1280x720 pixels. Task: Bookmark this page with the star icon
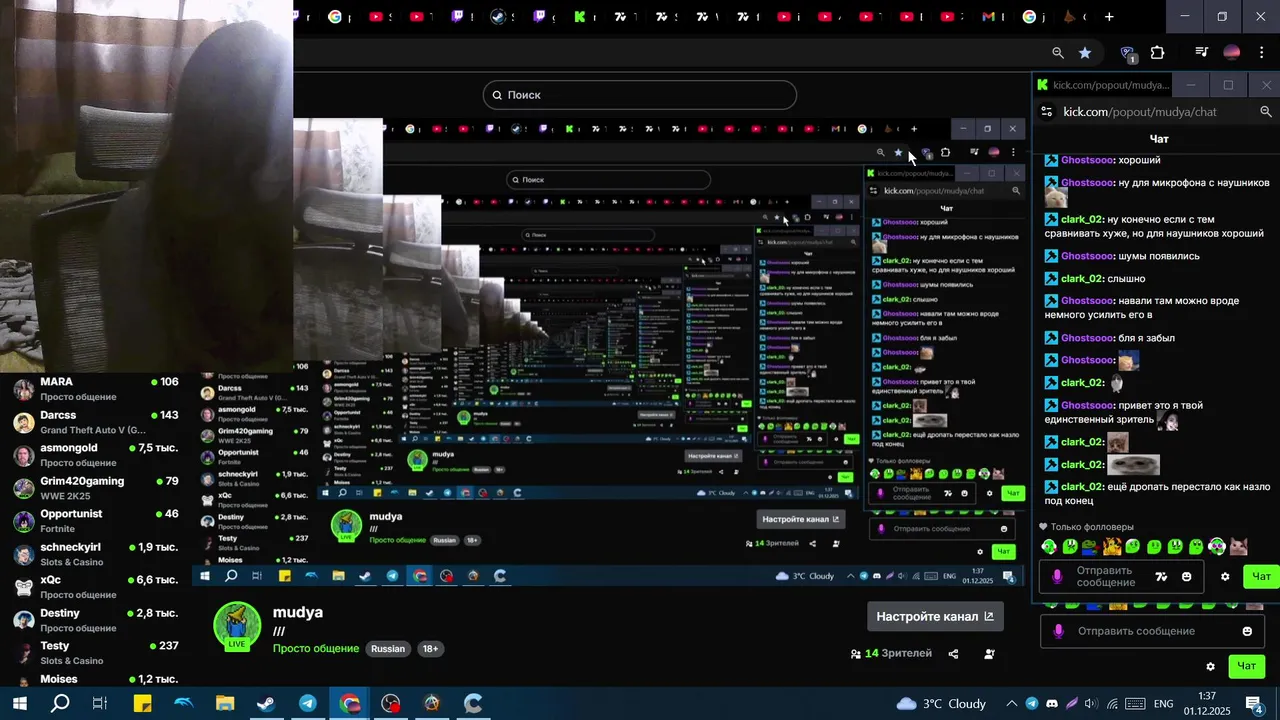pyautogui.click(x=1085, y=53)
